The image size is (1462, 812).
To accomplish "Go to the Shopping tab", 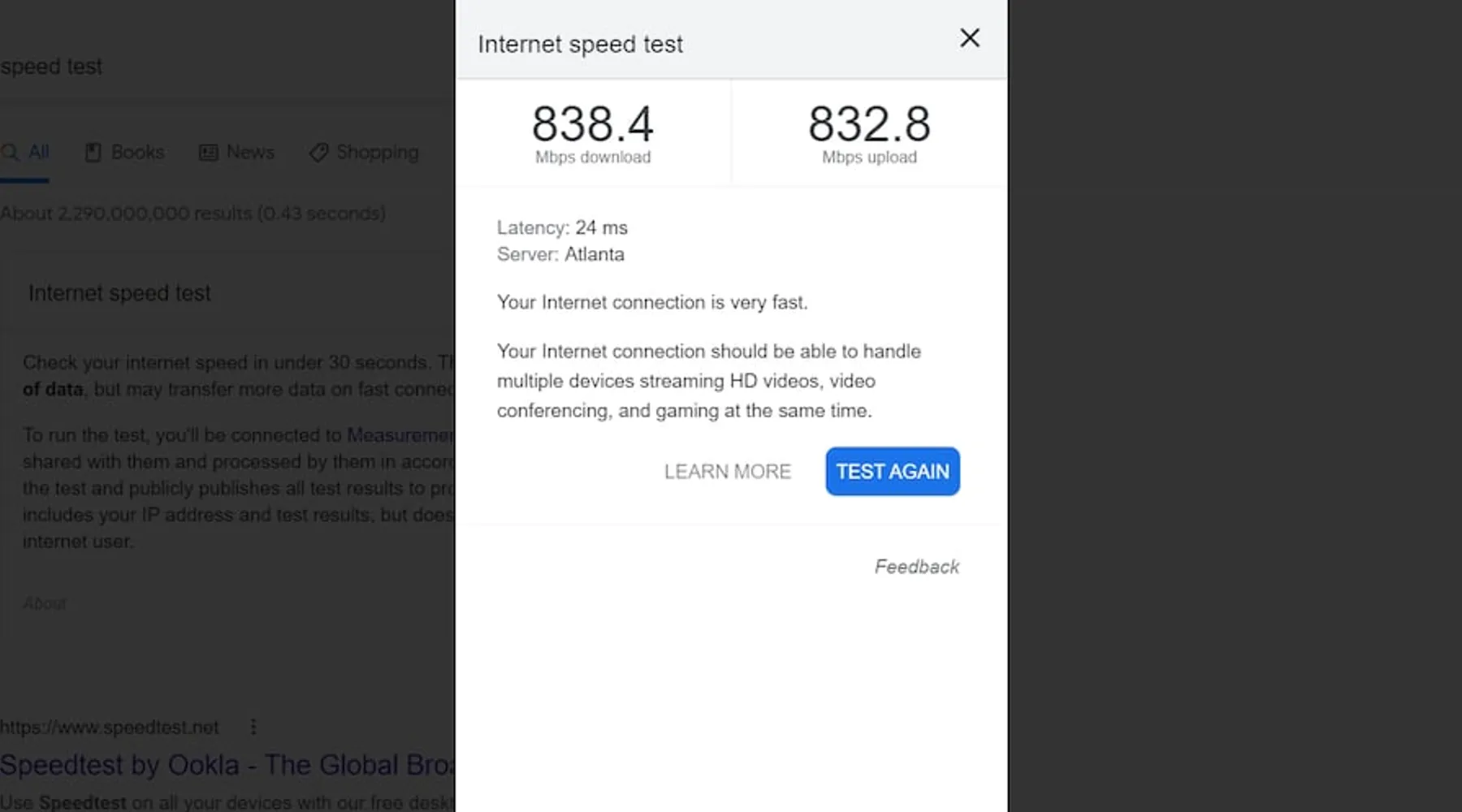I will click(x=364, y=152).
